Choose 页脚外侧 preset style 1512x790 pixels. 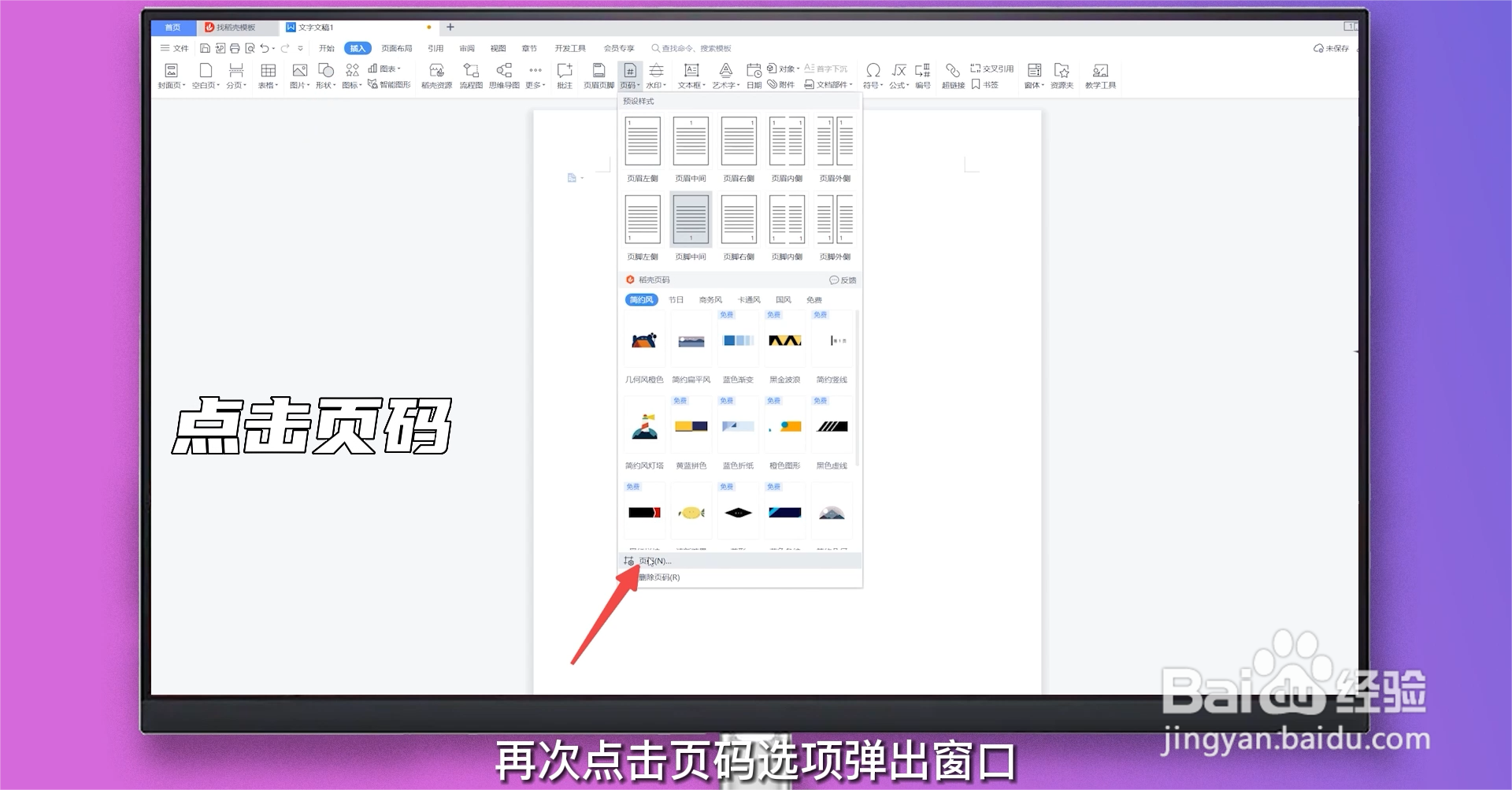coord(835,227)
